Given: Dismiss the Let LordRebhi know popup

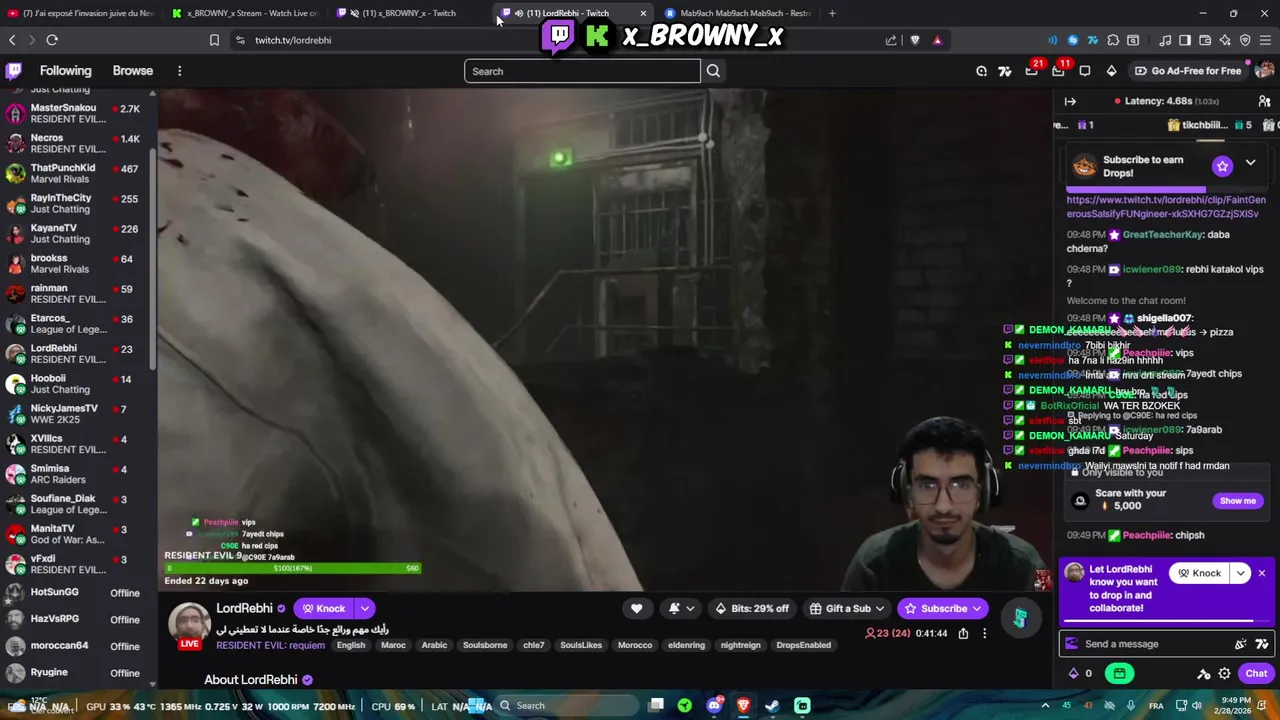Looking at the screenshot, I should click(1262, 573).
